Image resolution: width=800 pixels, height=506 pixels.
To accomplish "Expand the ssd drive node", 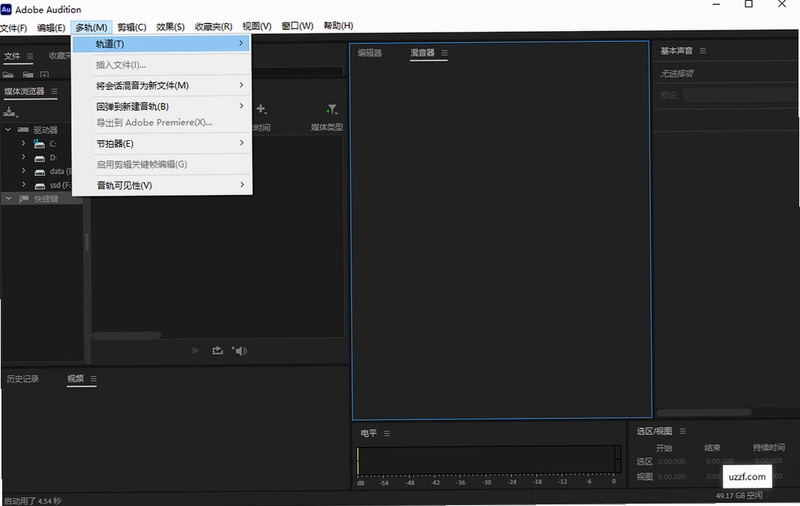I will (x=23, y=185).
